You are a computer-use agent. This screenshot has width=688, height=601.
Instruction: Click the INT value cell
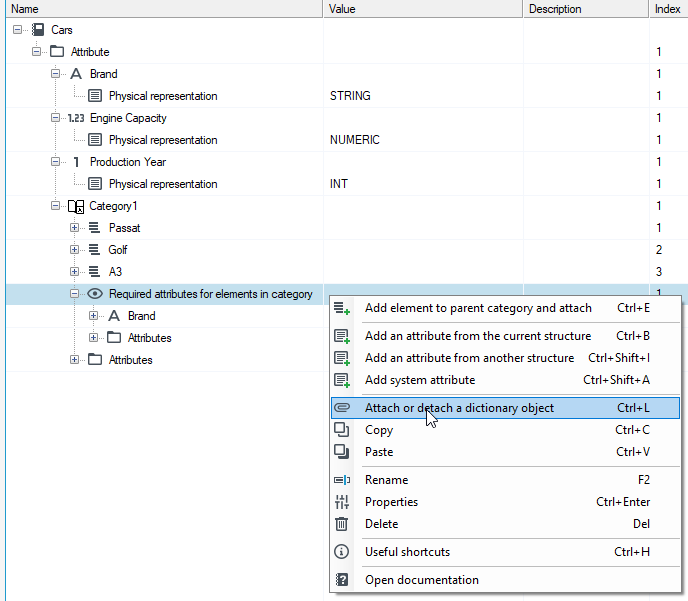[423, 184]
